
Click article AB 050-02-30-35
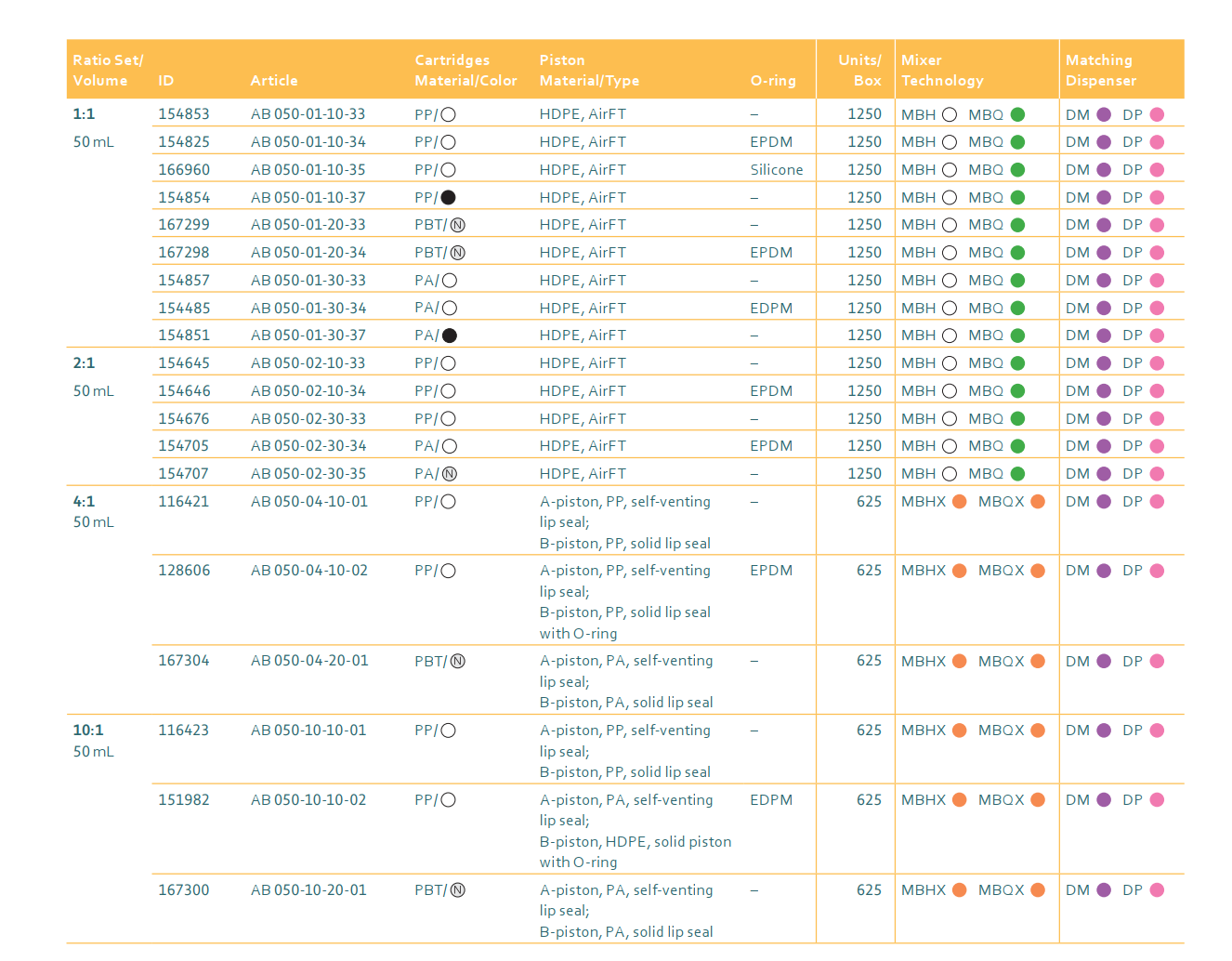pyautogui.click(x=308, y=474)
